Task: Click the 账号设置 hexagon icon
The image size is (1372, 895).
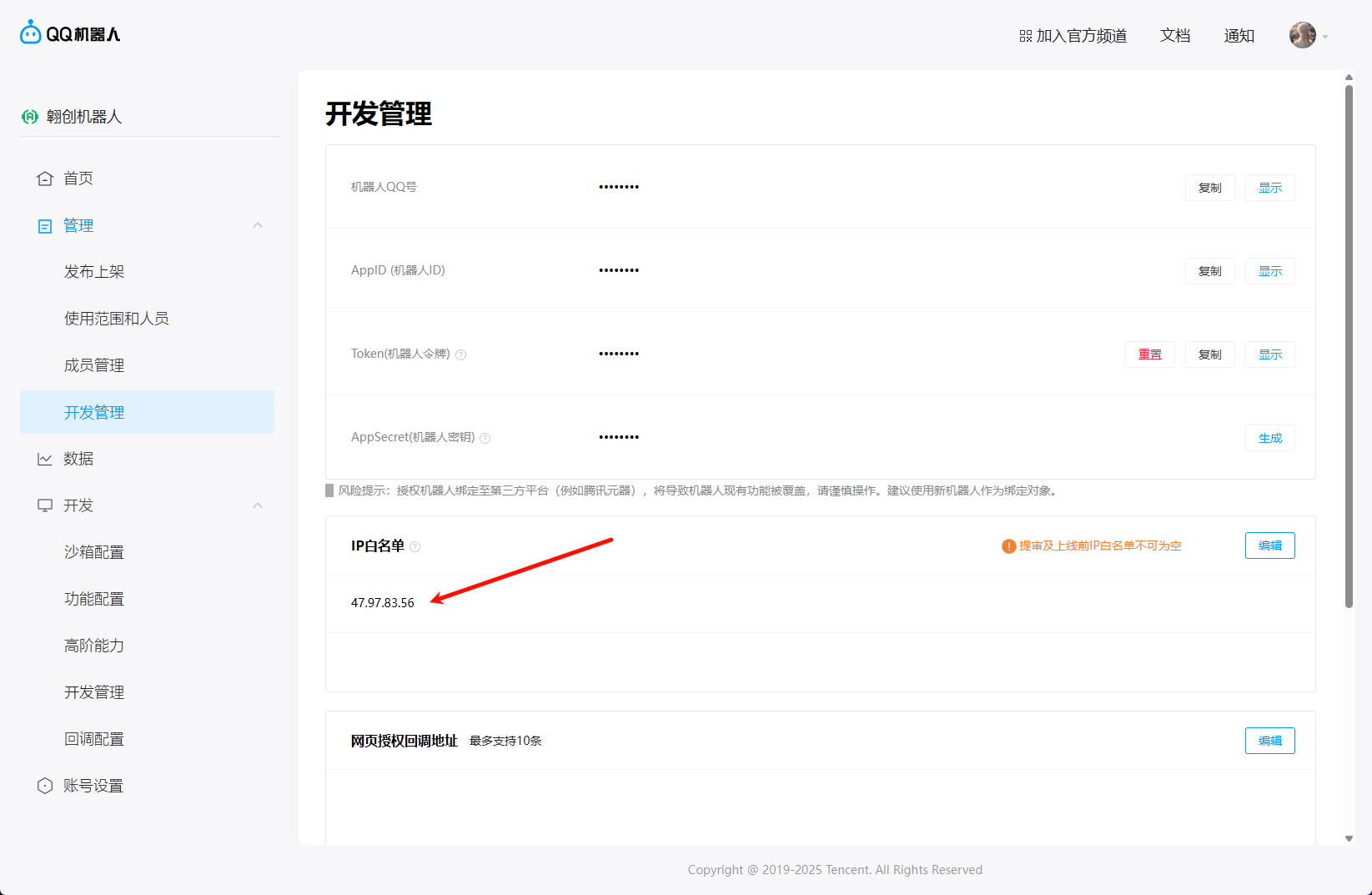Action: click(45, 786)
